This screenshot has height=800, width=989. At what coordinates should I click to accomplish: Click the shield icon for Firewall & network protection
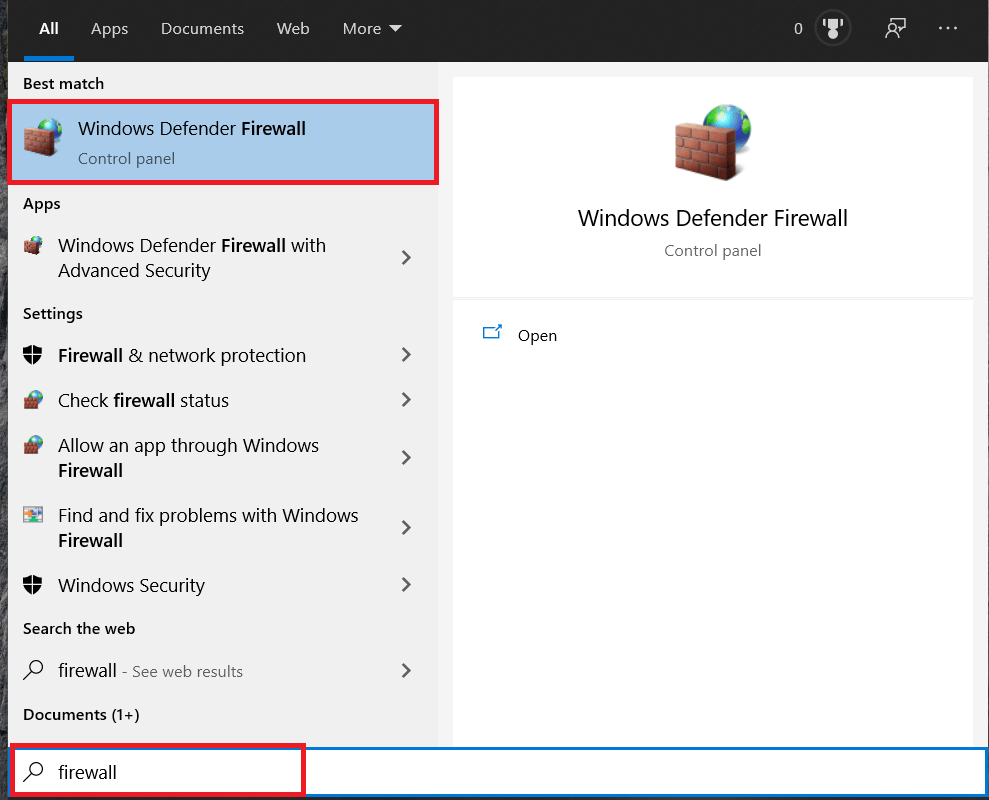click(33, 355)
